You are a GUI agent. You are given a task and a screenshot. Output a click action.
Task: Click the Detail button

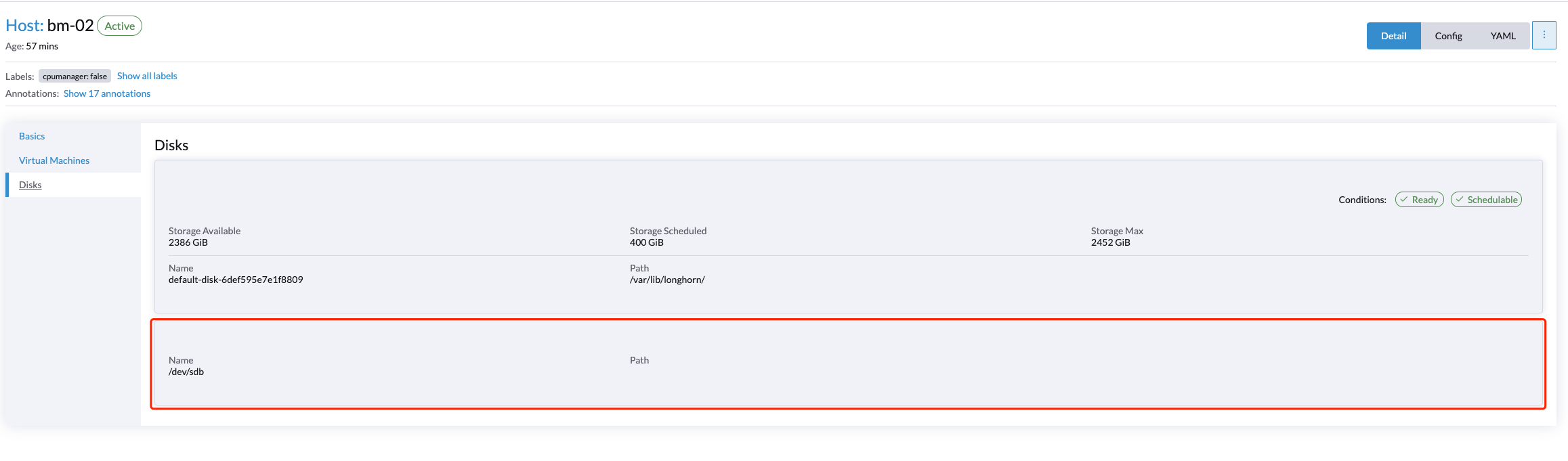1393,35
